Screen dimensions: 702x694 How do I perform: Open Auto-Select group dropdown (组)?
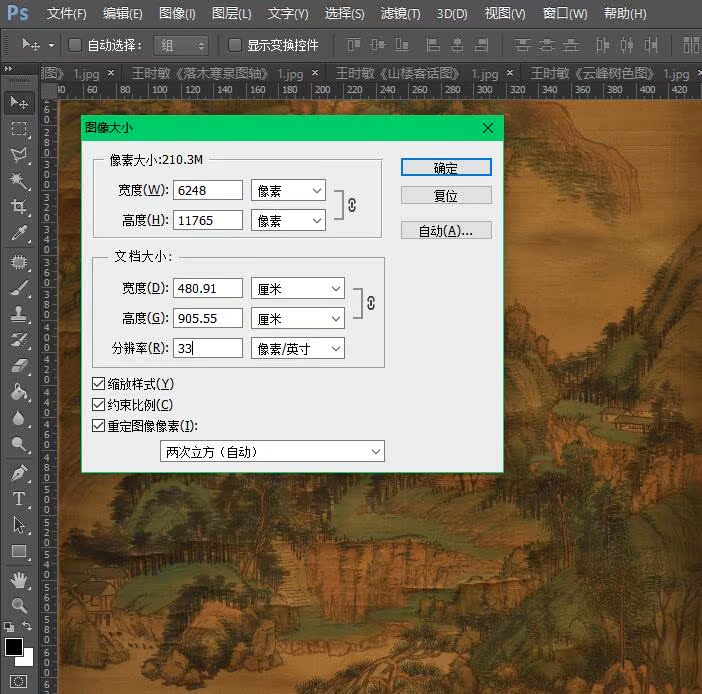click(x=181, y=45)
